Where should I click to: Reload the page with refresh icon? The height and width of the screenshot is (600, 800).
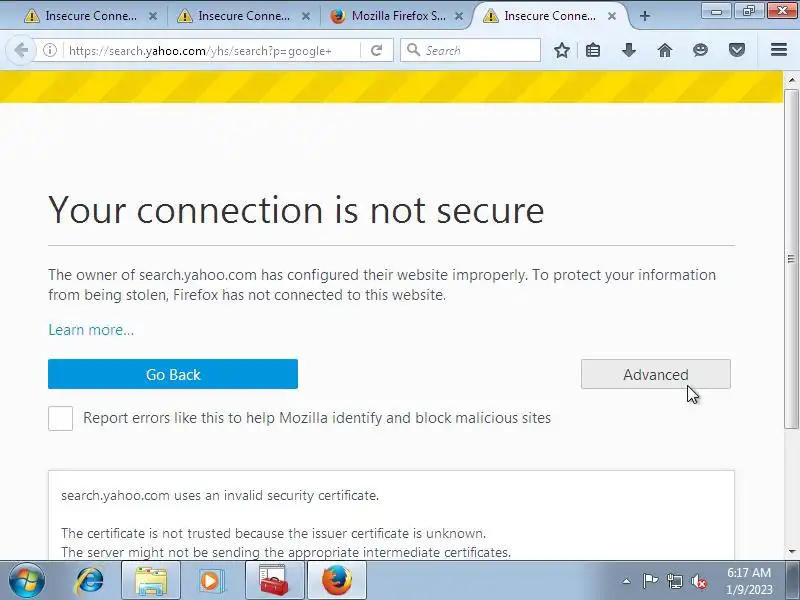pos(377,50)
